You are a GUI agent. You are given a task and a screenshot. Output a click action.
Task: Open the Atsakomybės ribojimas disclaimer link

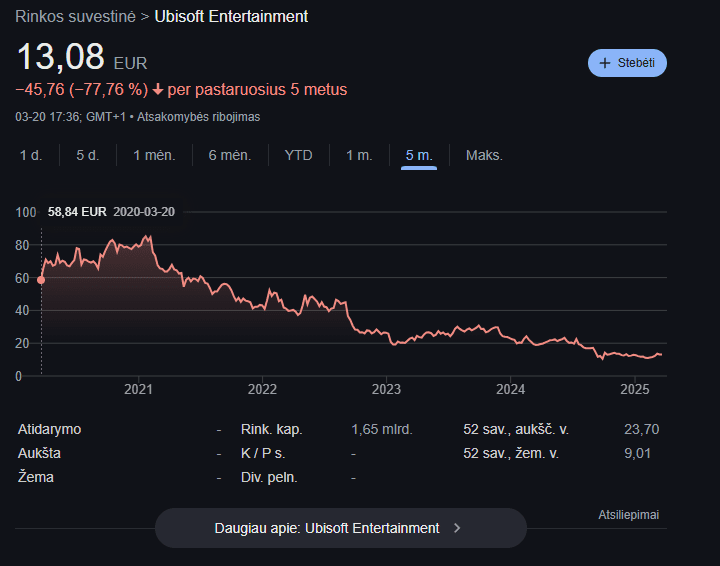coord(198,117)
